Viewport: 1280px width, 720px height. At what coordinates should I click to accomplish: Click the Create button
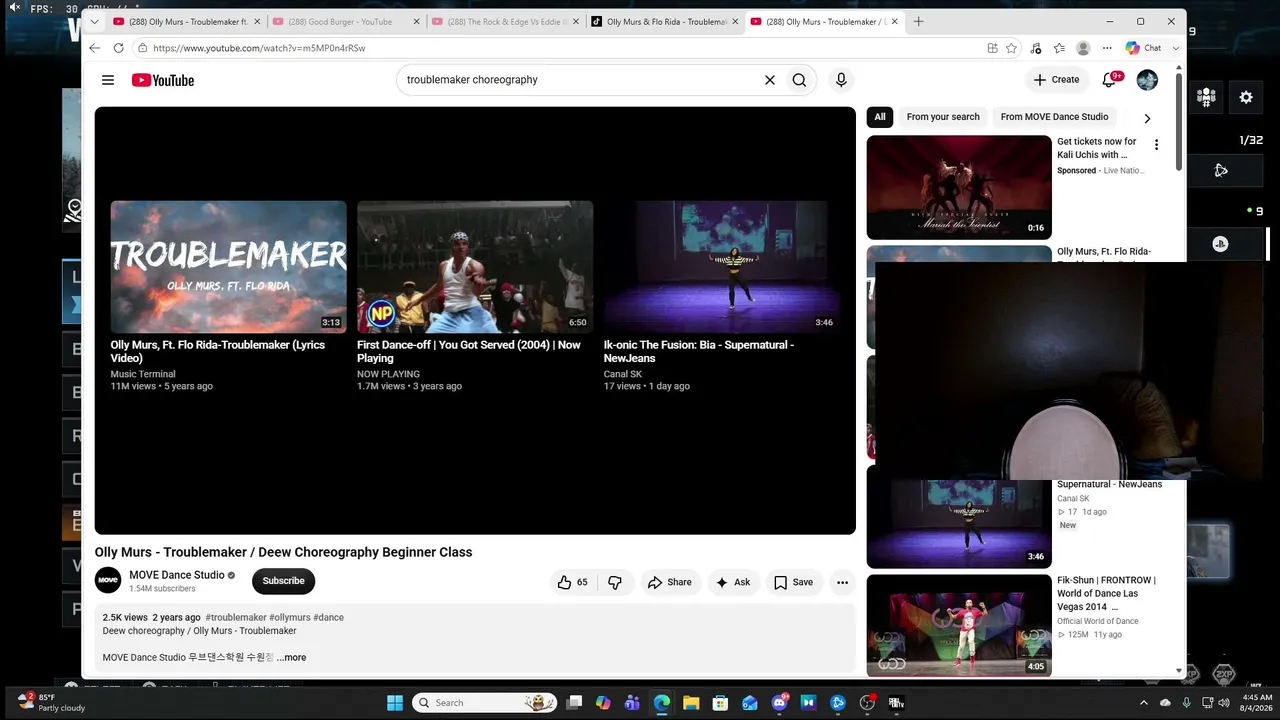[x=1056, y=80]
